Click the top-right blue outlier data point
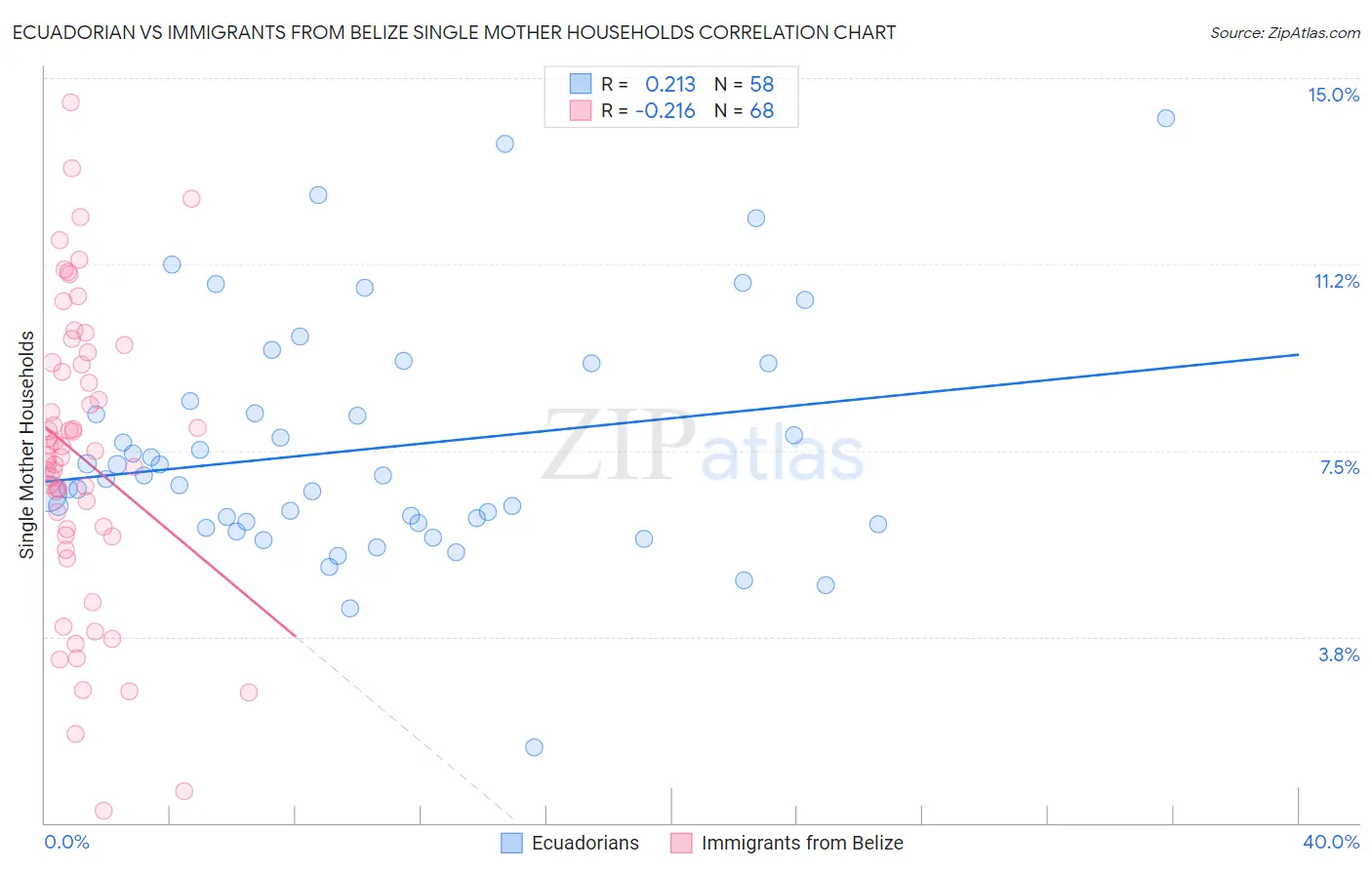Image resolution: width=1372 pixels, height=870 pixels. (x=1166, y=118)
